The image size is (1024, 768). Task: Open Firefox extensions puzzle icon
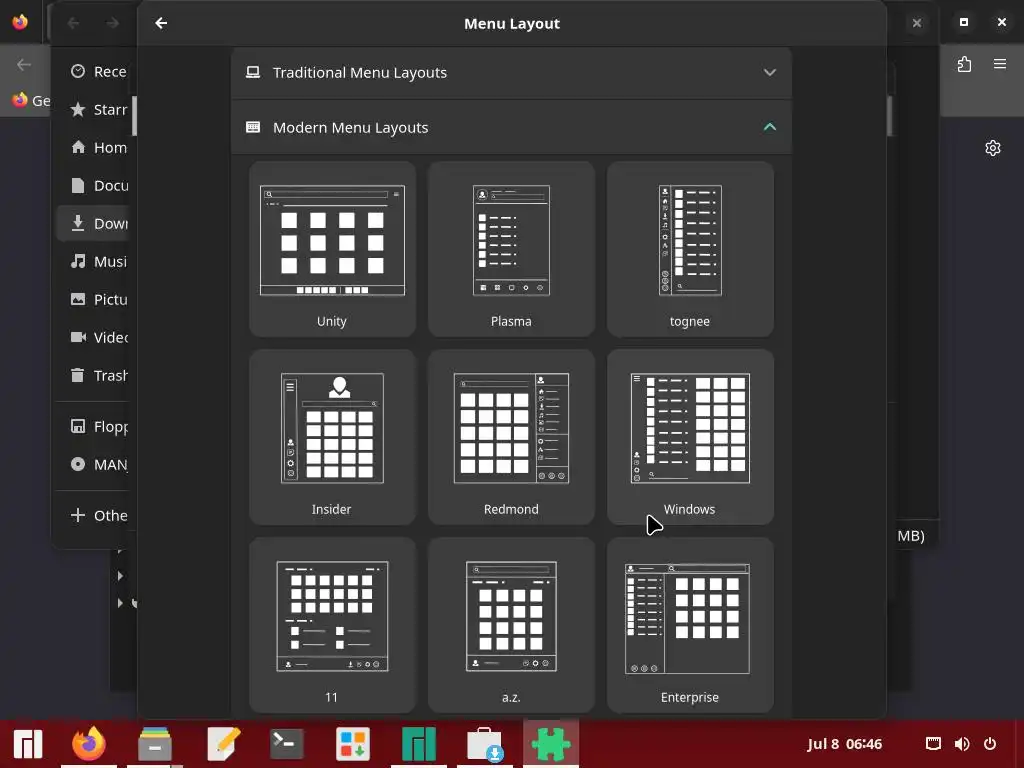(x=964, y=64)
